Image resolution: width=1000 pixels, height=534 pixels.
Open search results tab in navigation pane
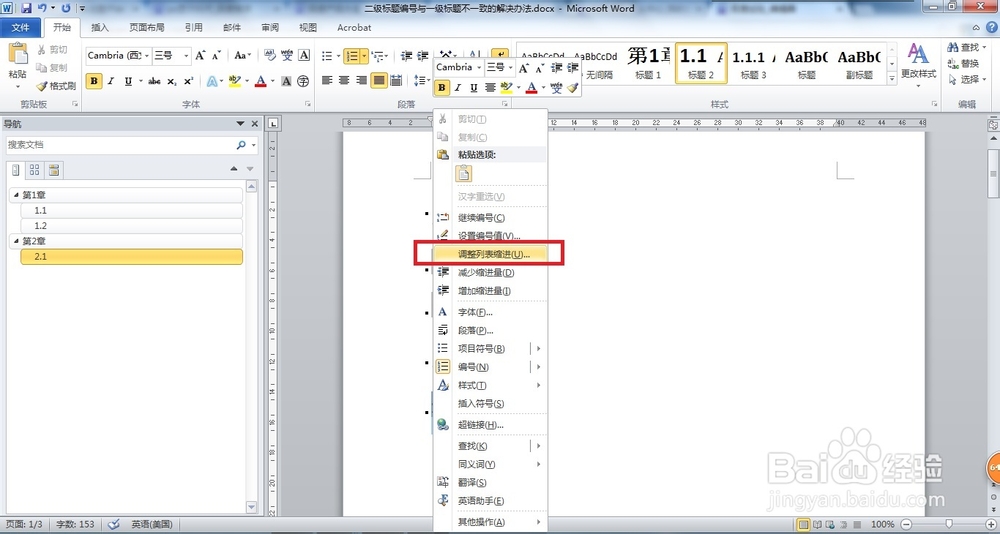tap(54, 170)
